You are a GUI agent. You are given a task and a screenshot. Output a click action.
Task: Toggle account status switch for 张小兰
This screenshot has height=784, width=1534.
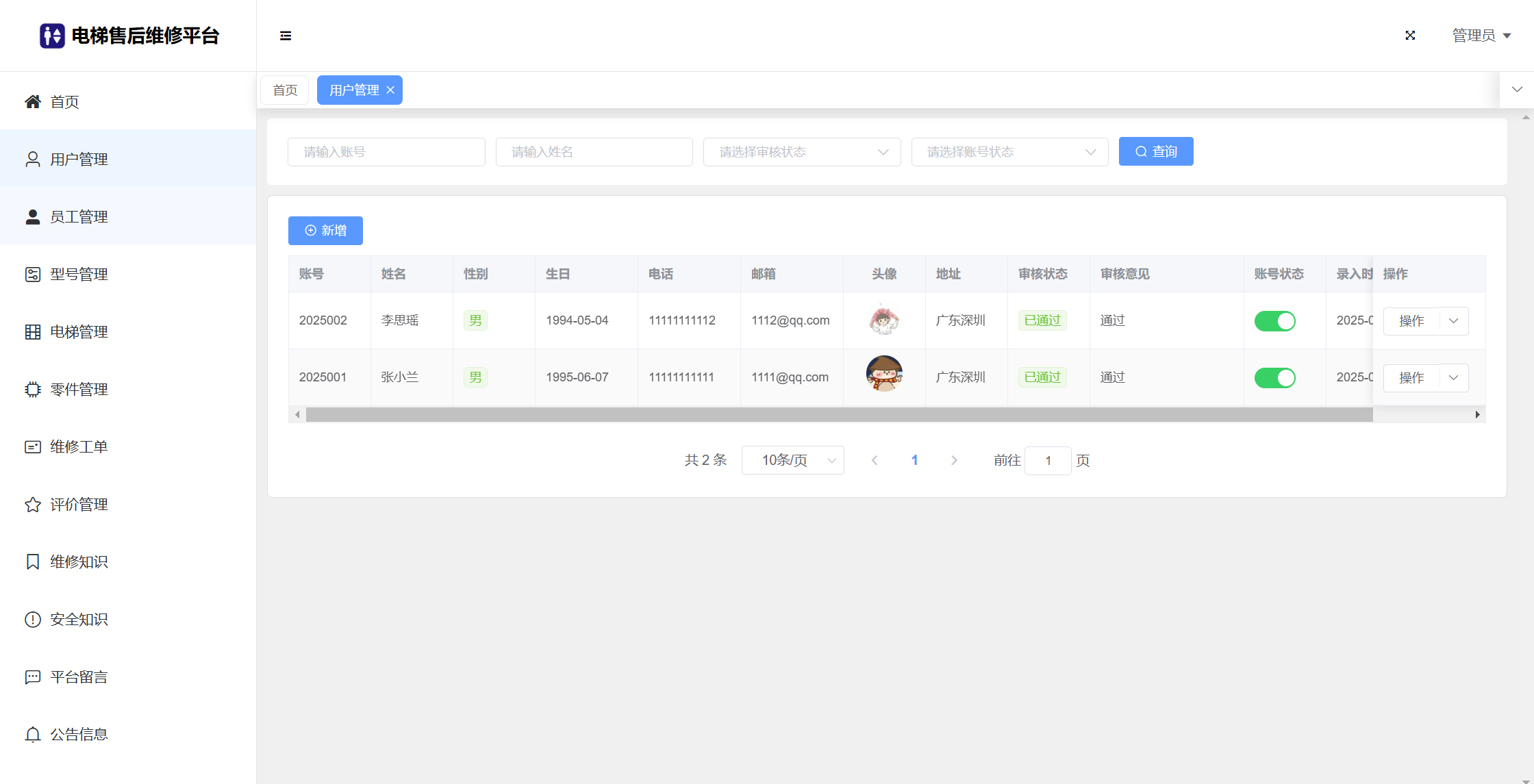1274,378
